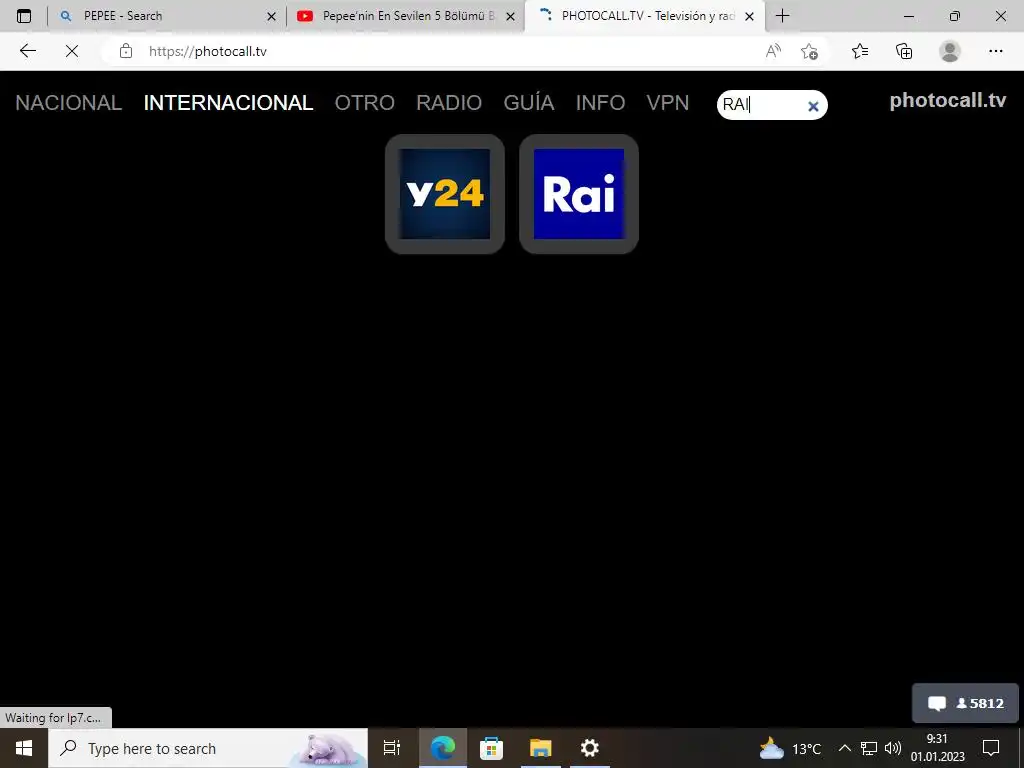Stop loading the page
Image resolution: width=1024 pixels, height=768 pixels.
[x=72, y=51]
